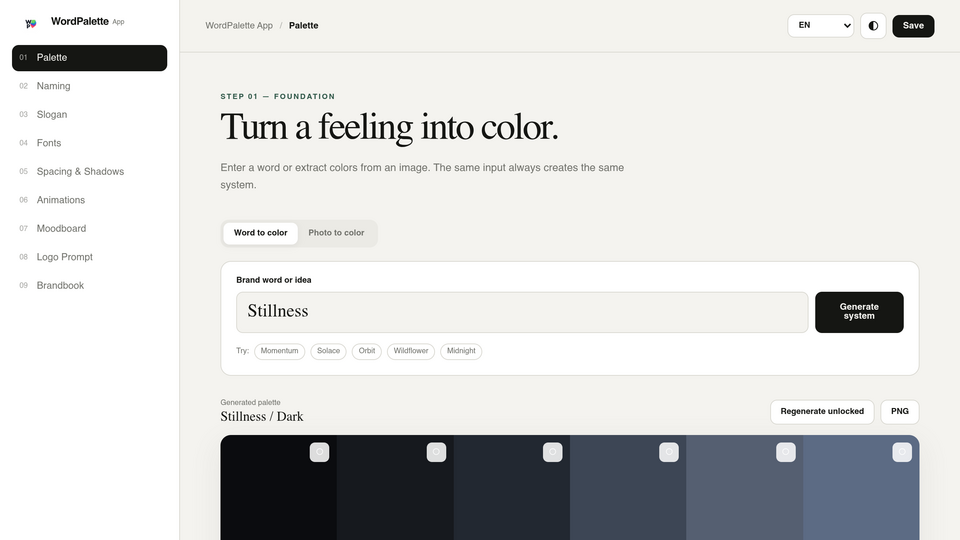Try the Orbit suggestion chip
Viewport: 960px width, 540px height.
tap(367, 351)
